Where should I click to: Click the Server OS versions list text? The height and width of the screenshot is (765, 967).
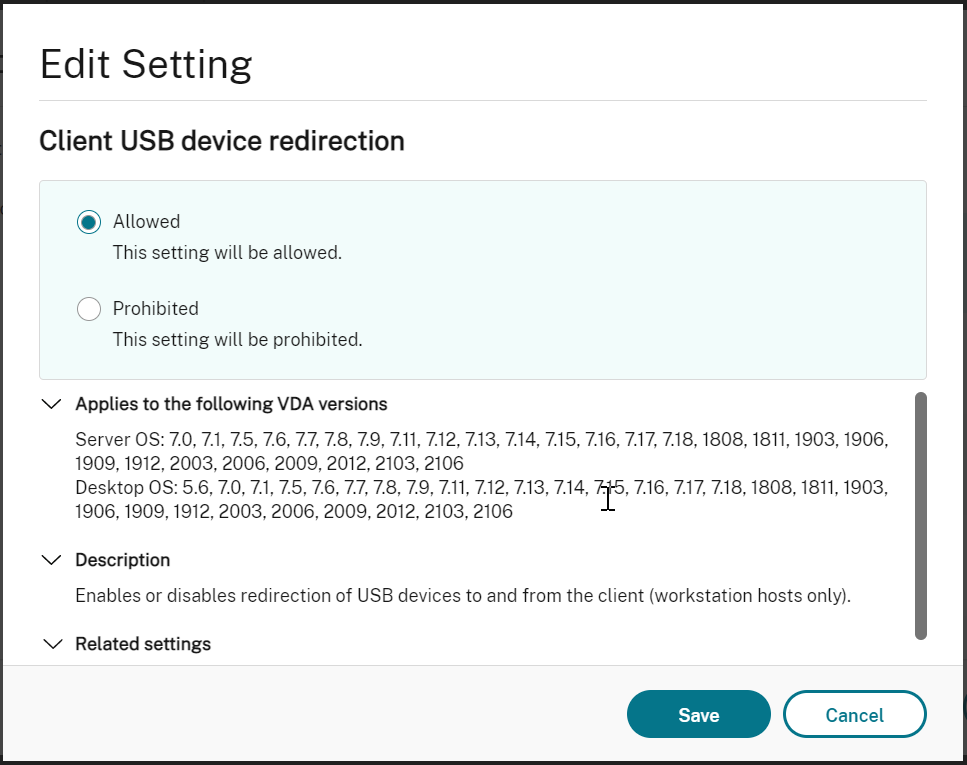point(481,451)
